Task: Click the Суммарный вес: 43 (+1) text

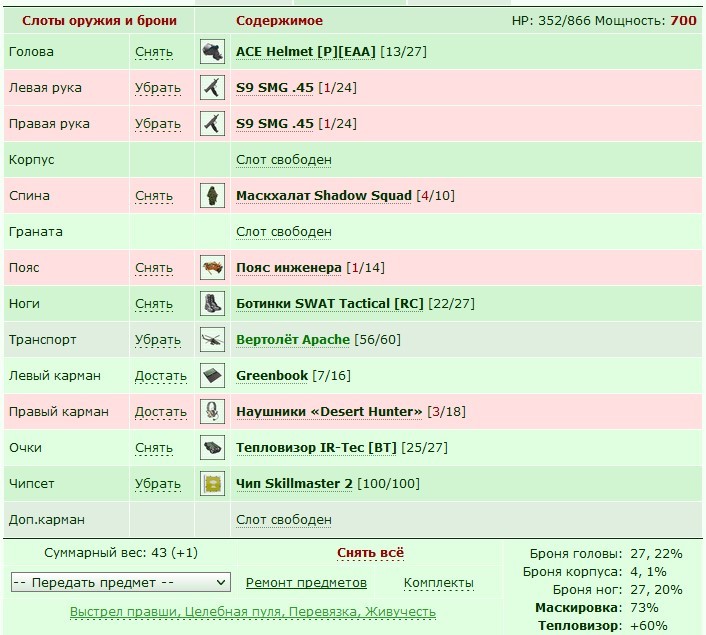Action: [x=121, y=553]
